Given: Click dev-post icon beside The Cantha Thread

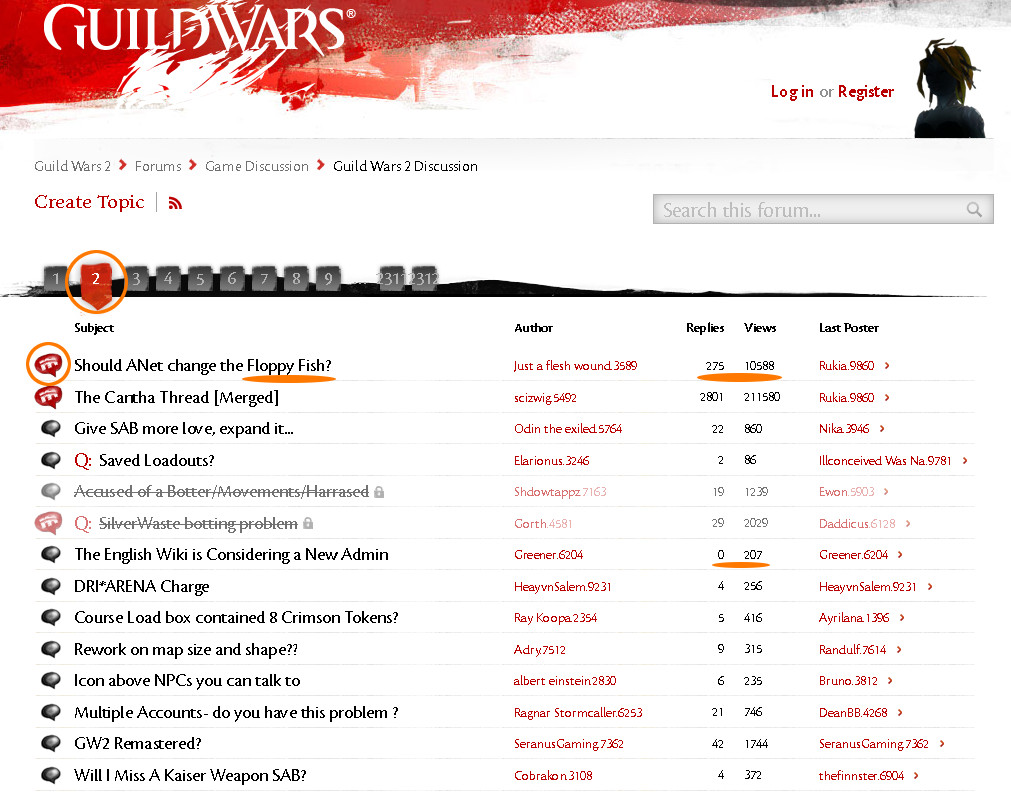Looking at the screenshot, I should [x=48, y=397].
